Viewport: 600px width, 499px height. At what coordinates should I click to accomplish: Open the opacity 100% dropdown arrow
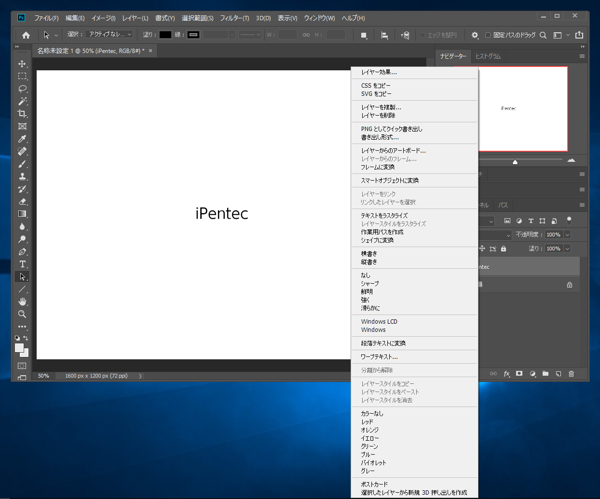click(567, 235)
